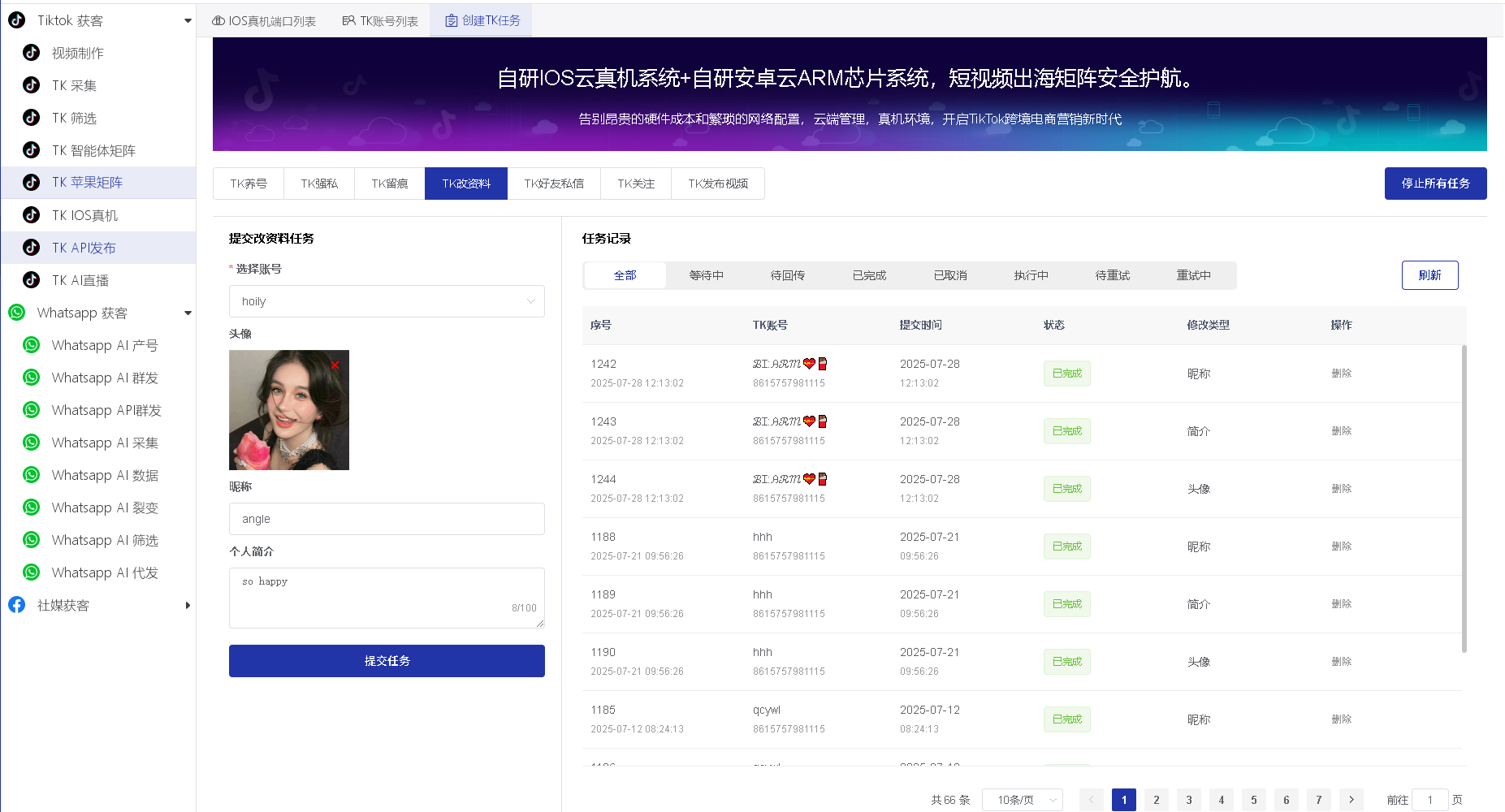Click the angle nickname input field
The height and width of the screenshot is (812, 1505).
pos(386,518)
